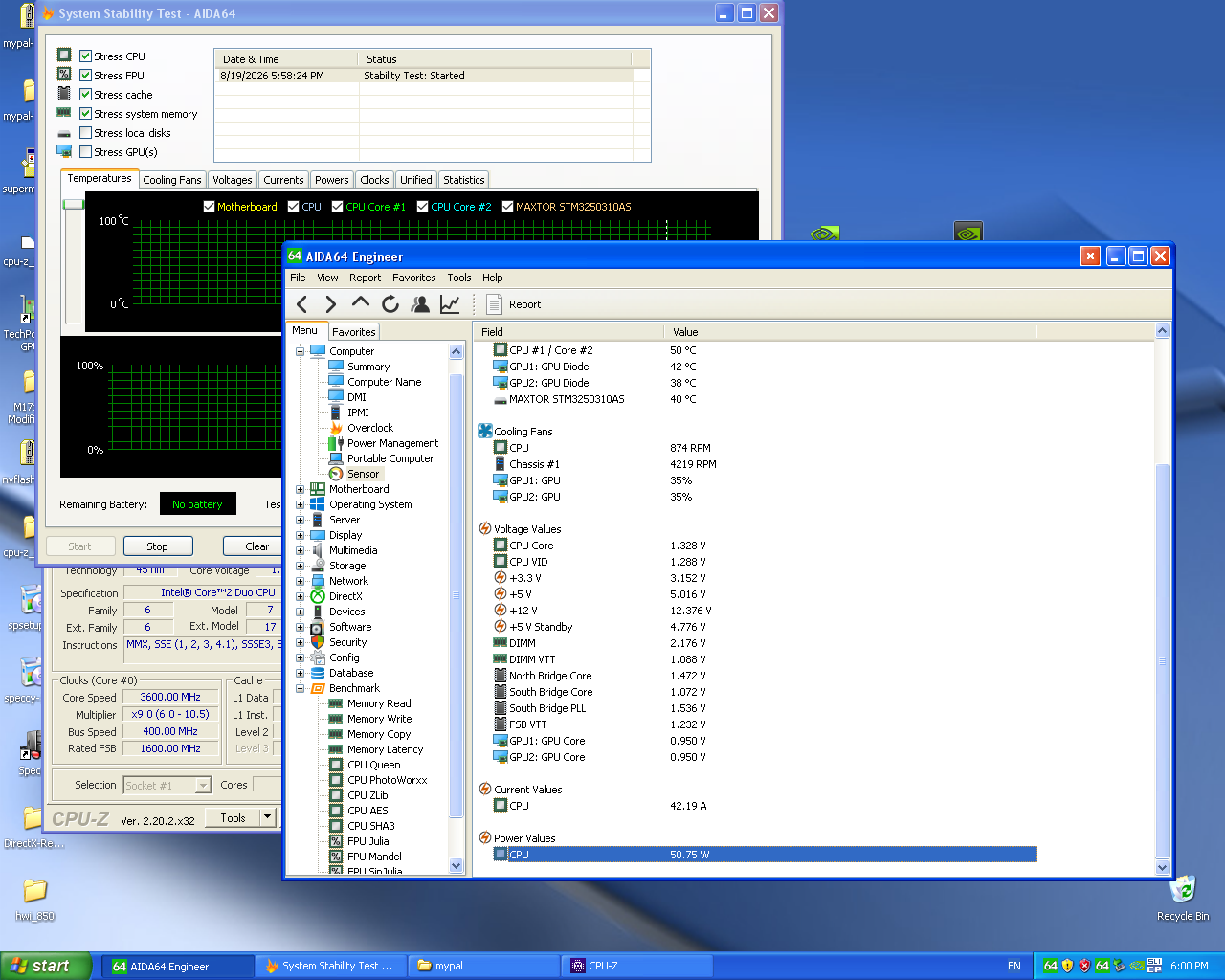Click the CPU-Z Tools button

tap(233, 817)
